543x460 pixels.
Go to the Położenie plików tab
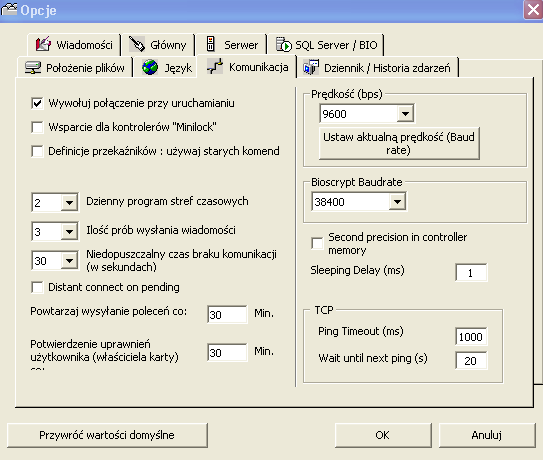click(75, 68)
